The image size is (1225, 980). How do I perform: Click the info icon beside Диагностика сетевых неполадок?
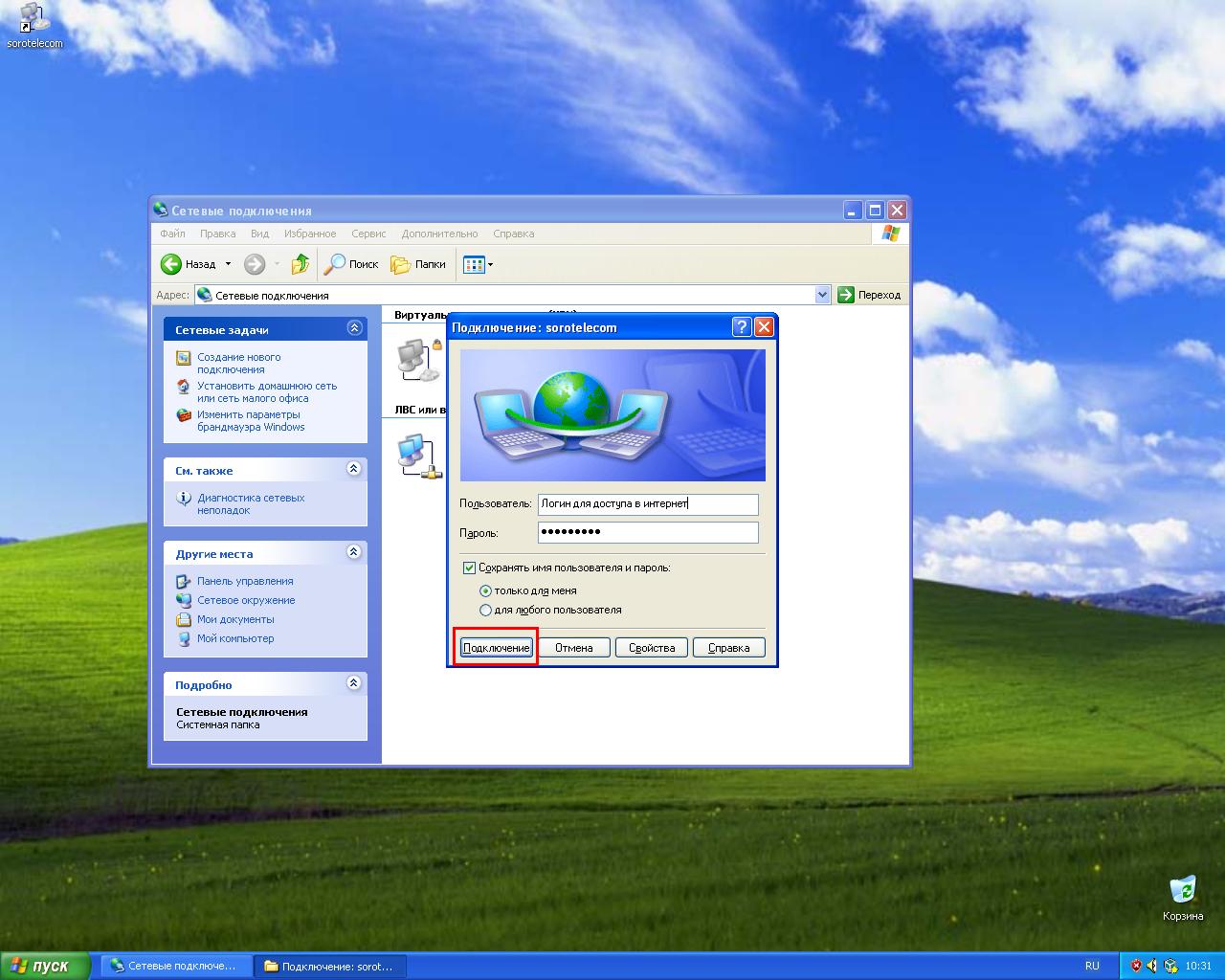click(184, 499)
